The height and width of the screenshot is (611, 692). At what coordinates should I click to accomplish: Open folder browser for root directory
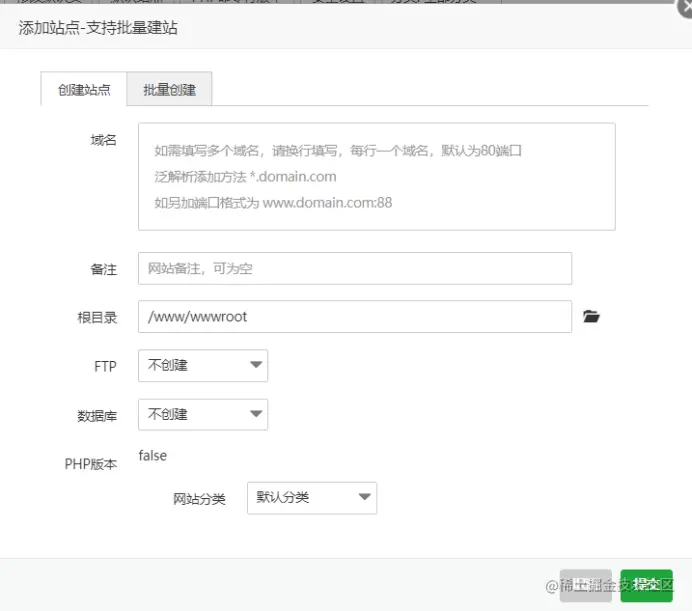point(591,316)
